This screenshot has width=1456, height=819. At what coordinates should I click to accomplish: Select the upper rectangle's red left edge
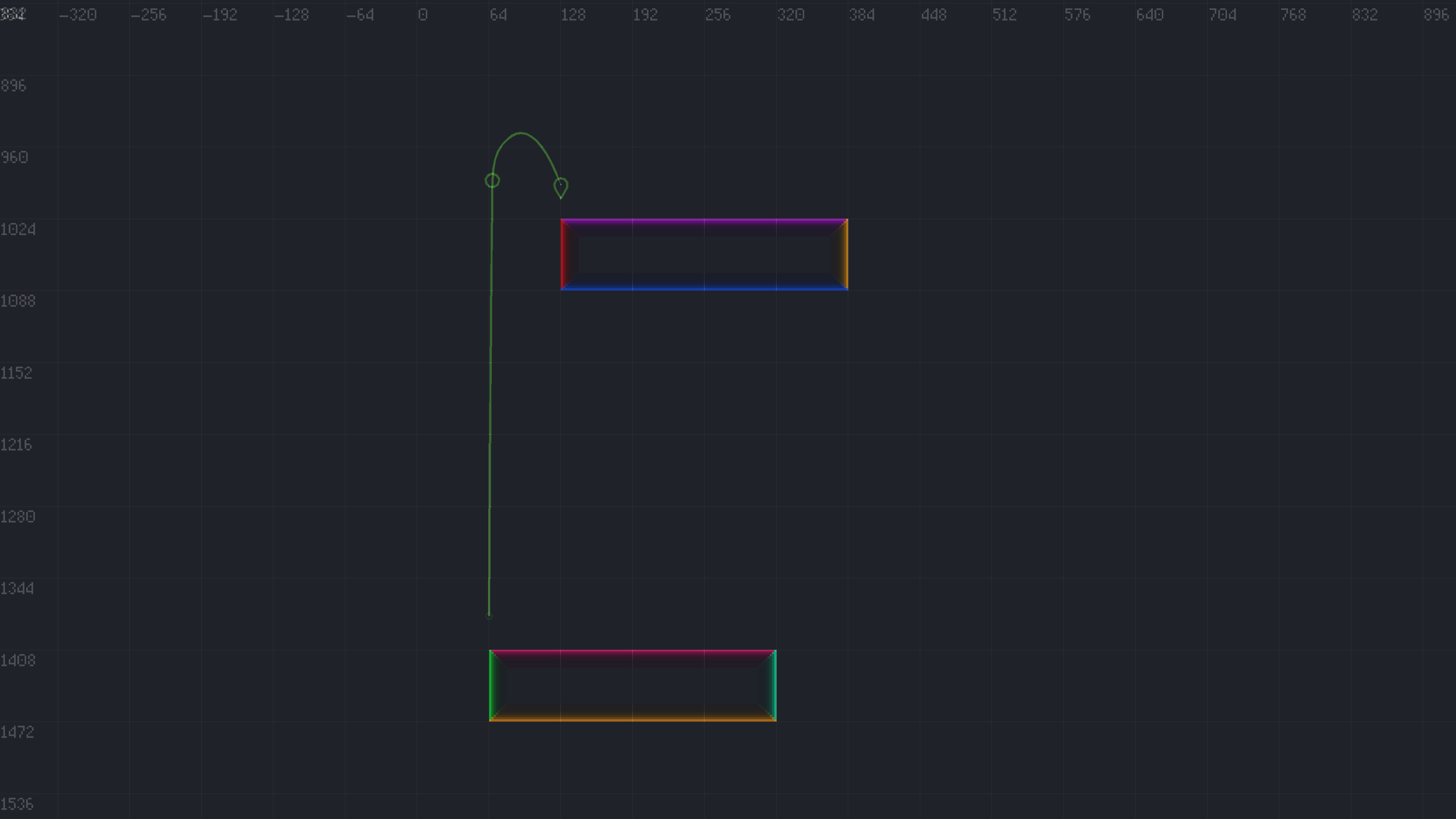tap(562, 254)
